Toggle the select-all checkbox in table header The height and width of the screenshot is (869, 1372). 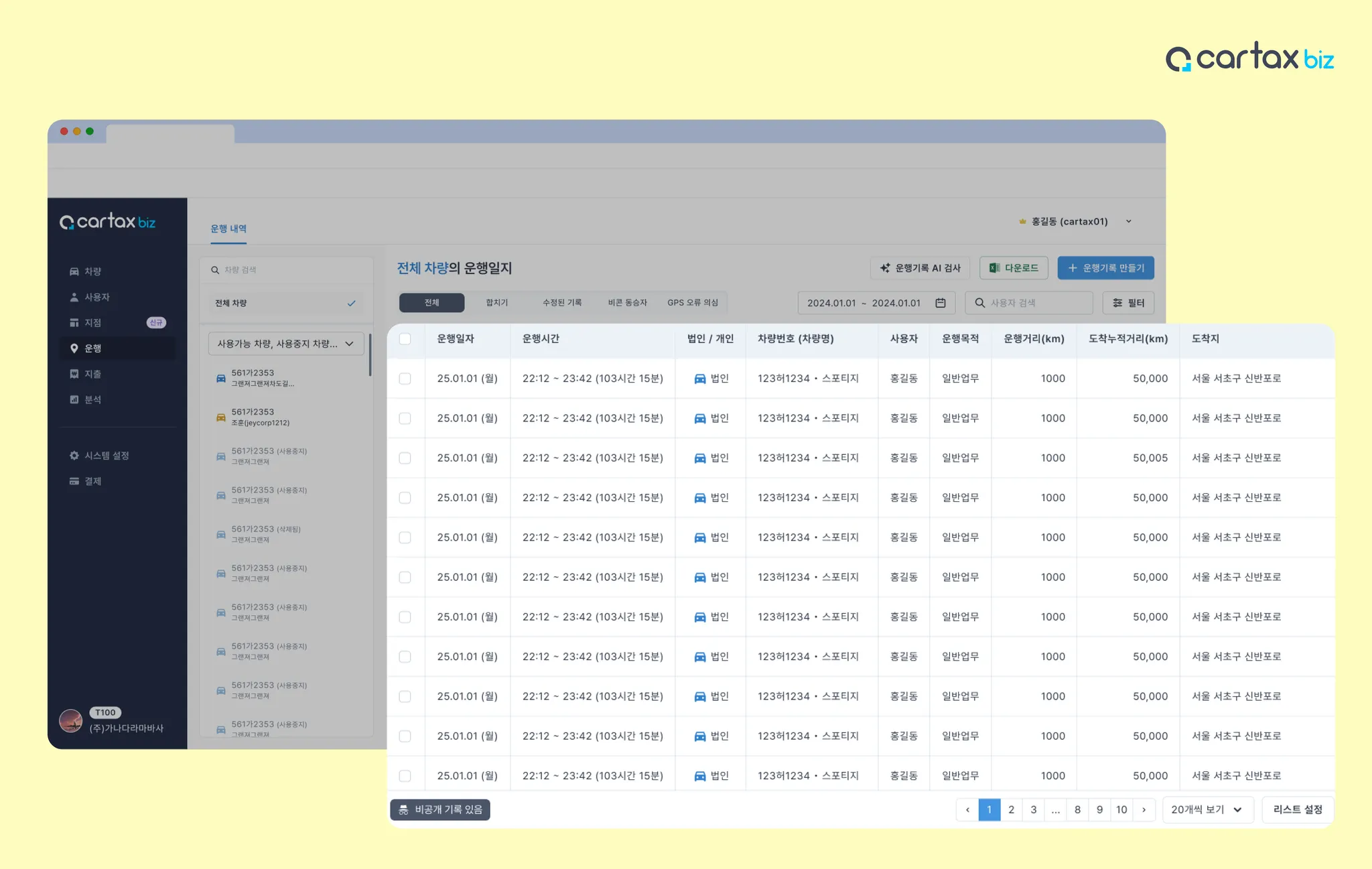point(405,339)
